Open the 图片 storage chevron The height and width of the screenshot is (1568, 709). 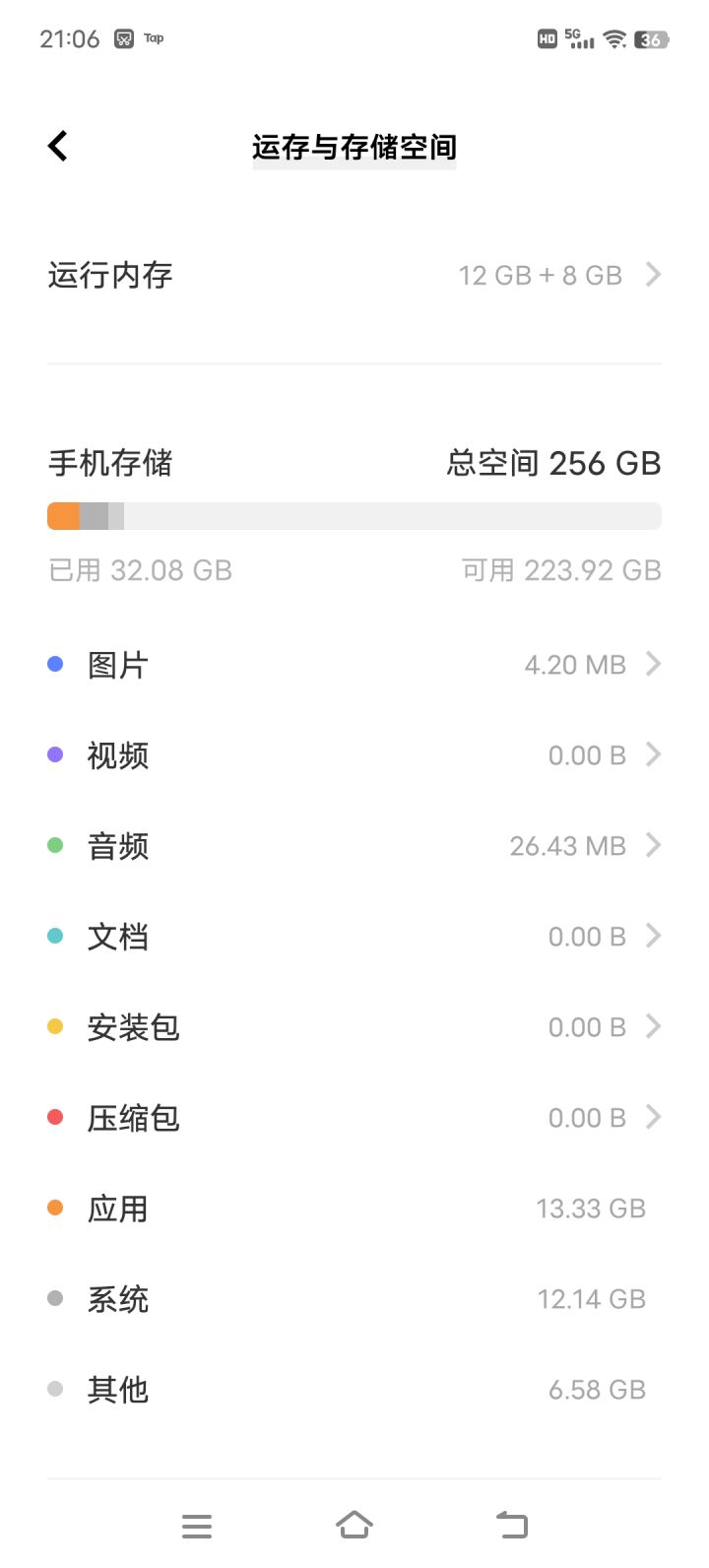click(652, 665)
